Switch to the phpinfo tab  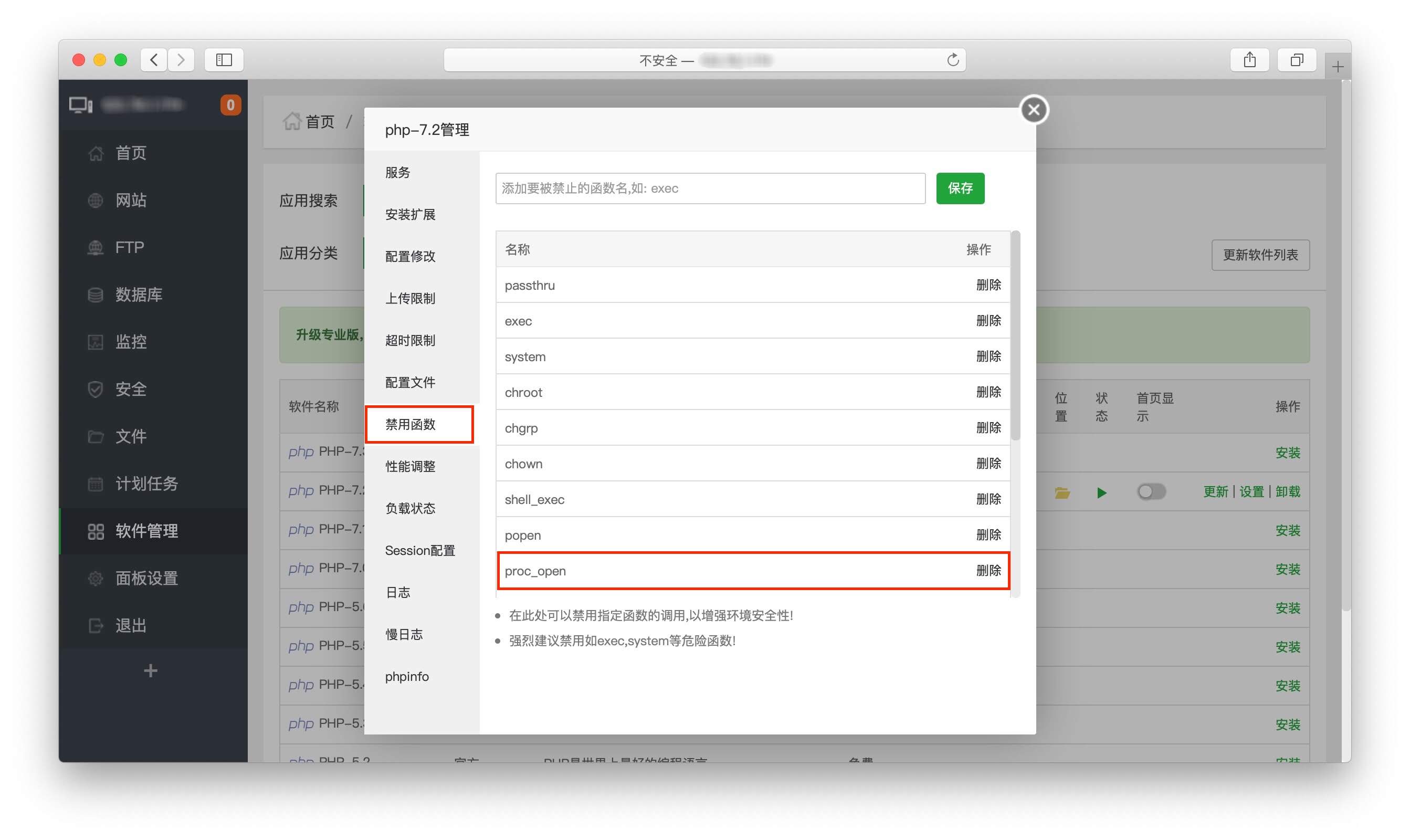pyautogui.click(x=407, y=676)
